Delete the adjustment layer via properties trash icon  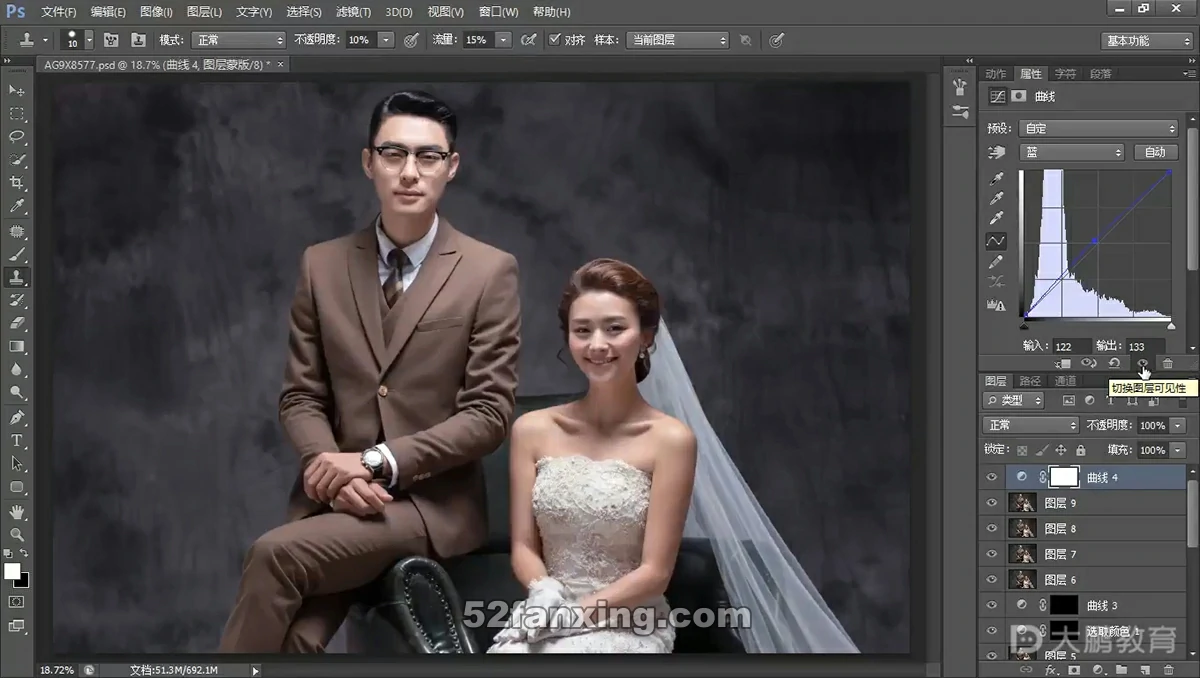click(1167, 363)
